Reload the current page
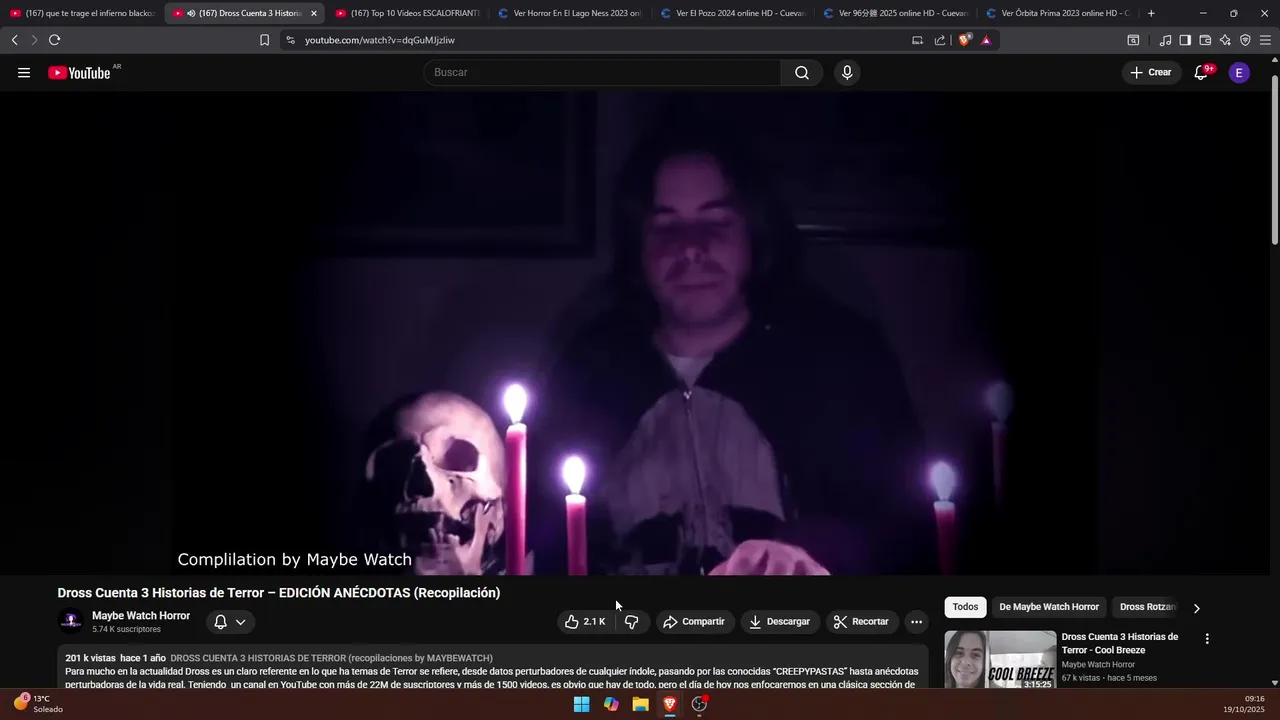 (54, 40)
